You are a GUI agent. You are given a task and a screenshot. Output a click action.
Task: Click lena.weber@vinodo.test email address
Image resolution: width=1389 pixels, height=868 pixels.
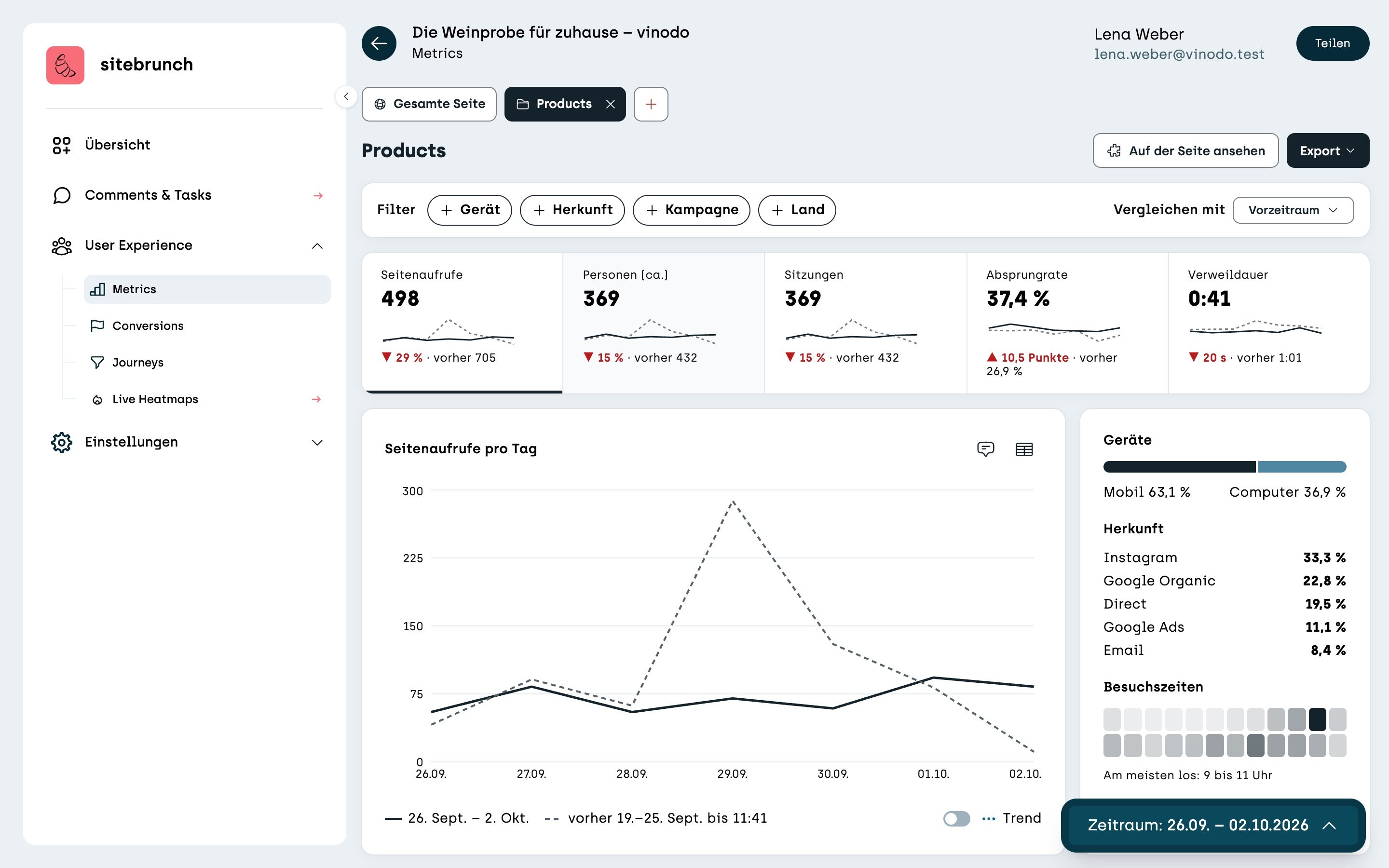1179,54
